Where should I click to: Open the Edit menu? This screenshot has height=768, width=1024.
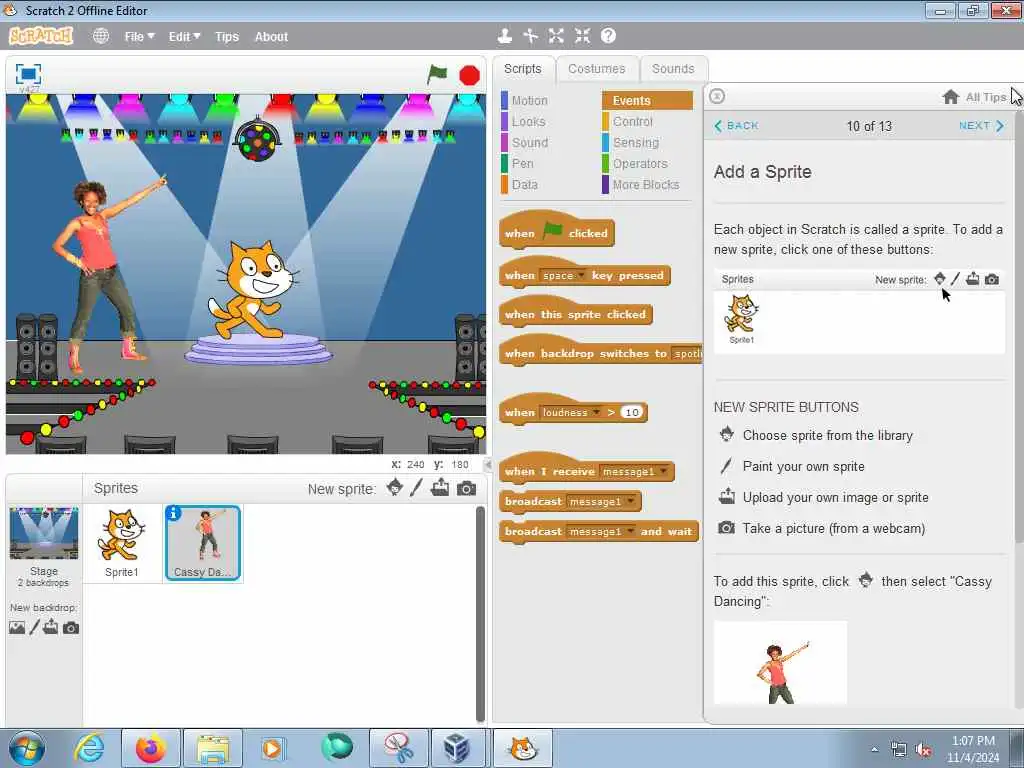[184, 37]
